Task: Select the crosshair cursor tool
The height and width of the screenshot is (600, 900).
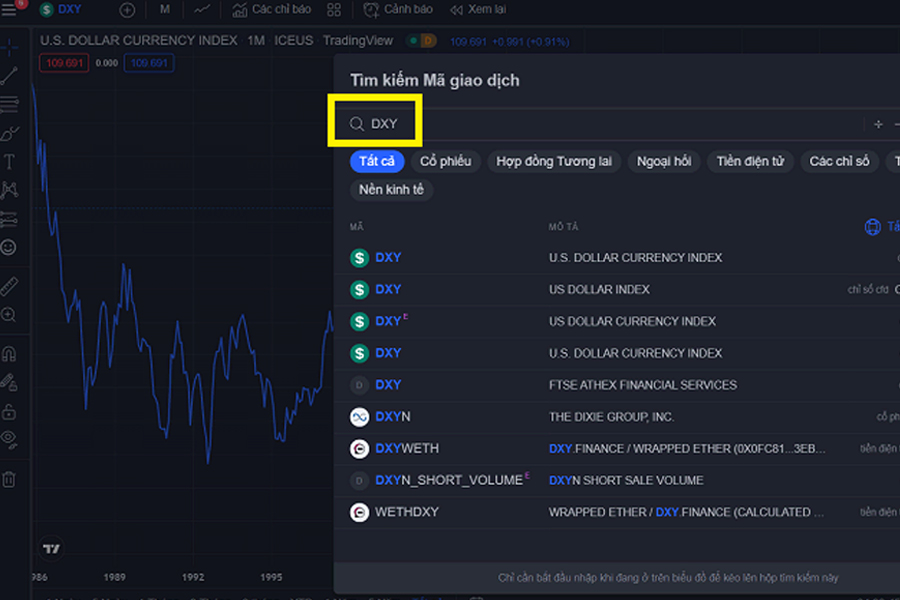Action: click(x=9, y=47)
